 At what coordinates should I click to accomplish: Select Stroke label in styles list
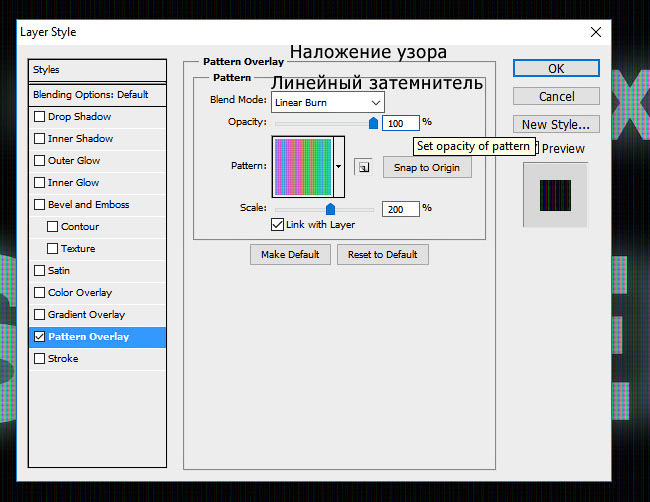point(63,358)
